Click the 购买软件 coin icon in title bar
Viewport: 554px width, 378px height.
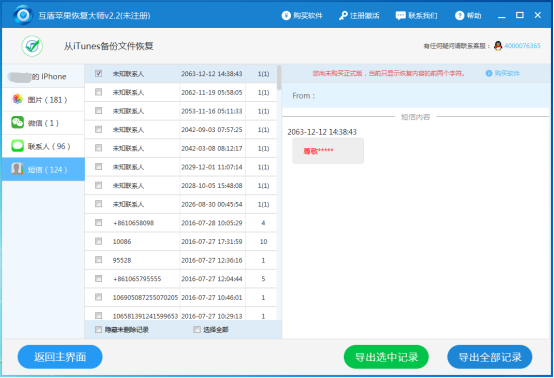point(286,16)
